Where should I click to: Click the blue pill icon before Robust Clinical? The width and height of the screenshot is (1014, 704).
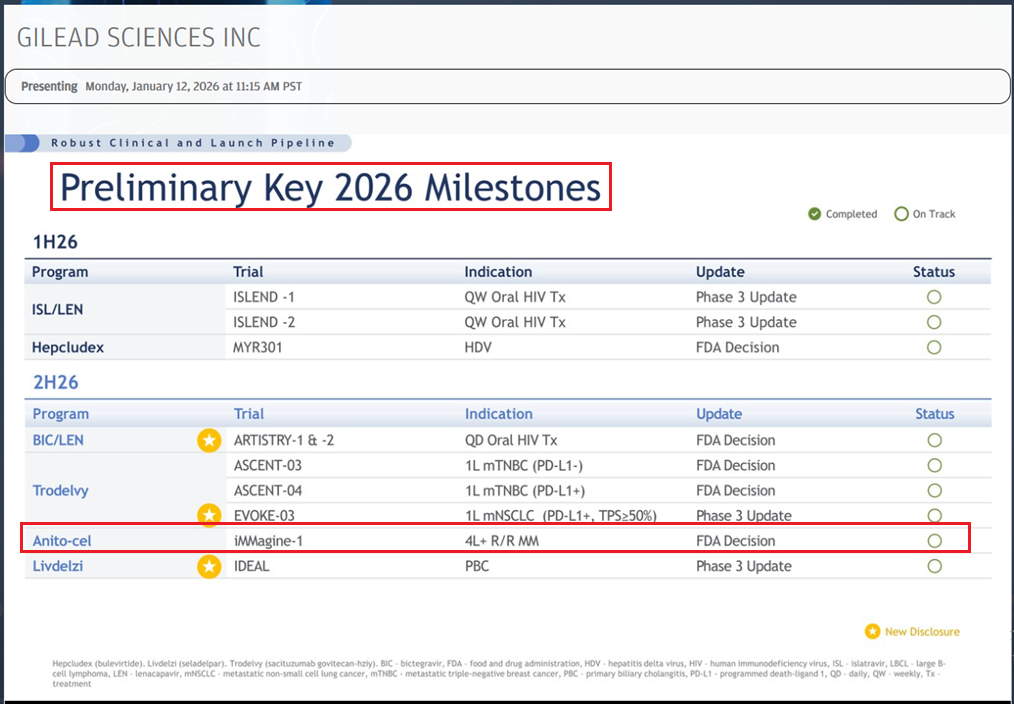click(22, 143)
